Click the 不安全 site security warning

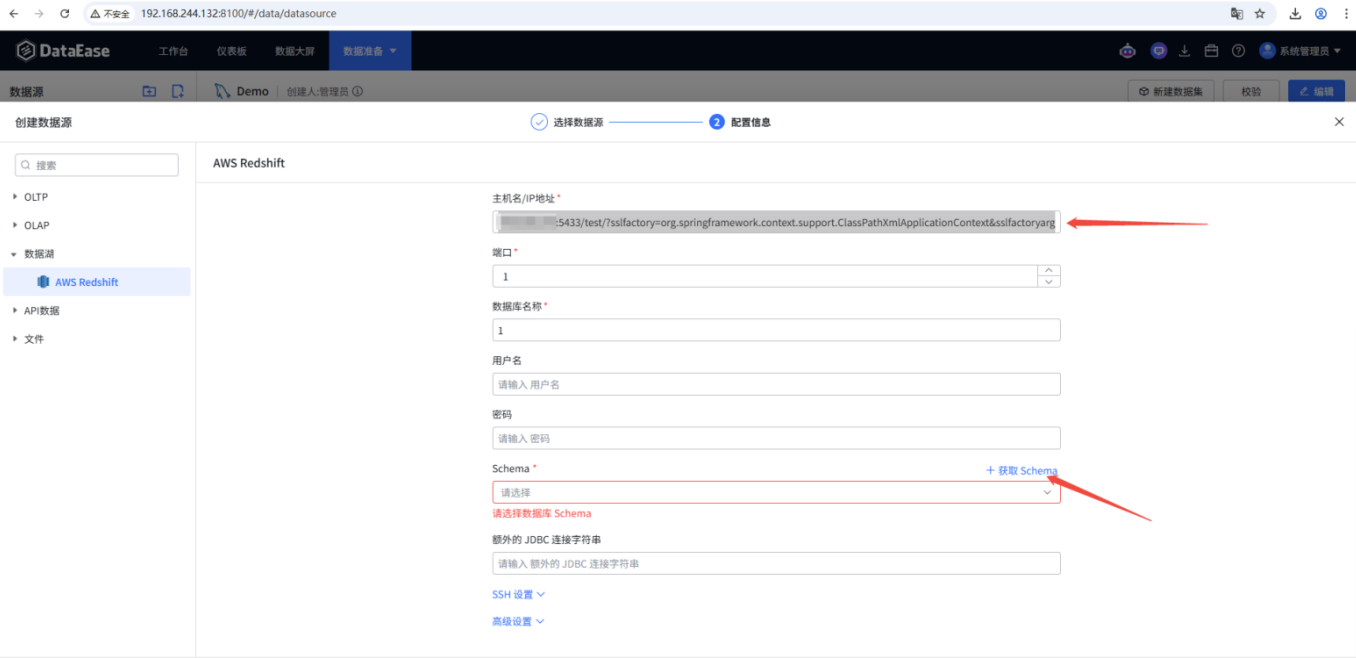[110, 14]
